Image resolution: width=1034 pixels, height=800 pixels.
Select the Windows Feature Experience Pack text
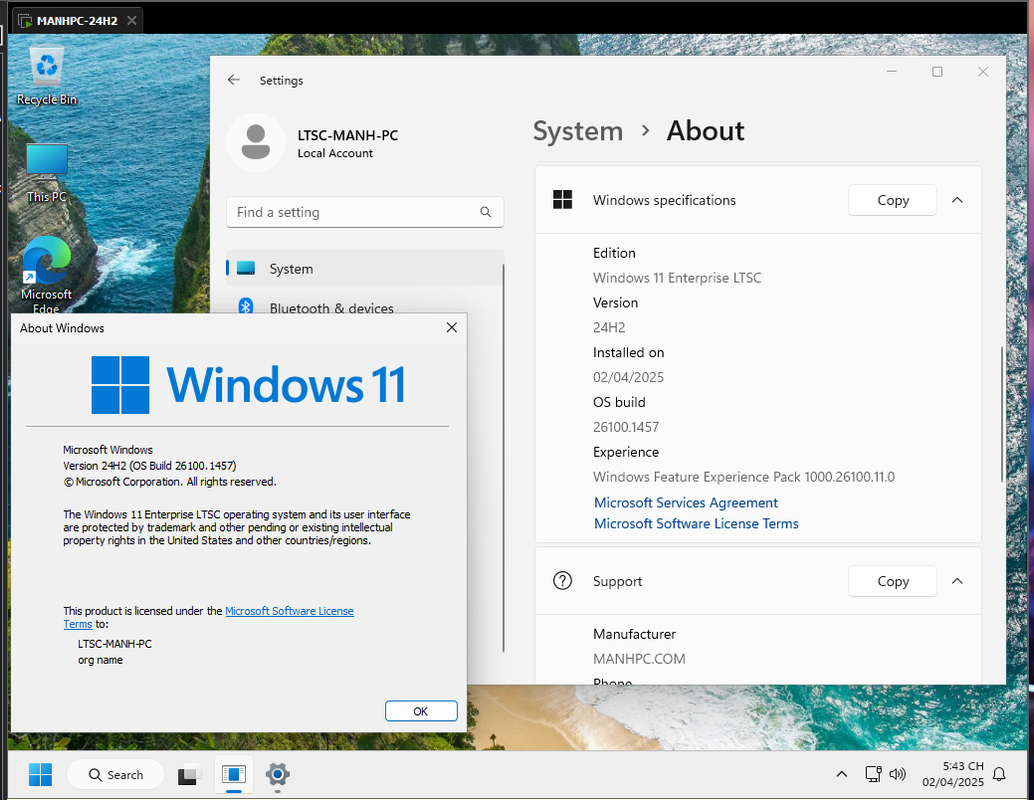click(x=743, y=477)
